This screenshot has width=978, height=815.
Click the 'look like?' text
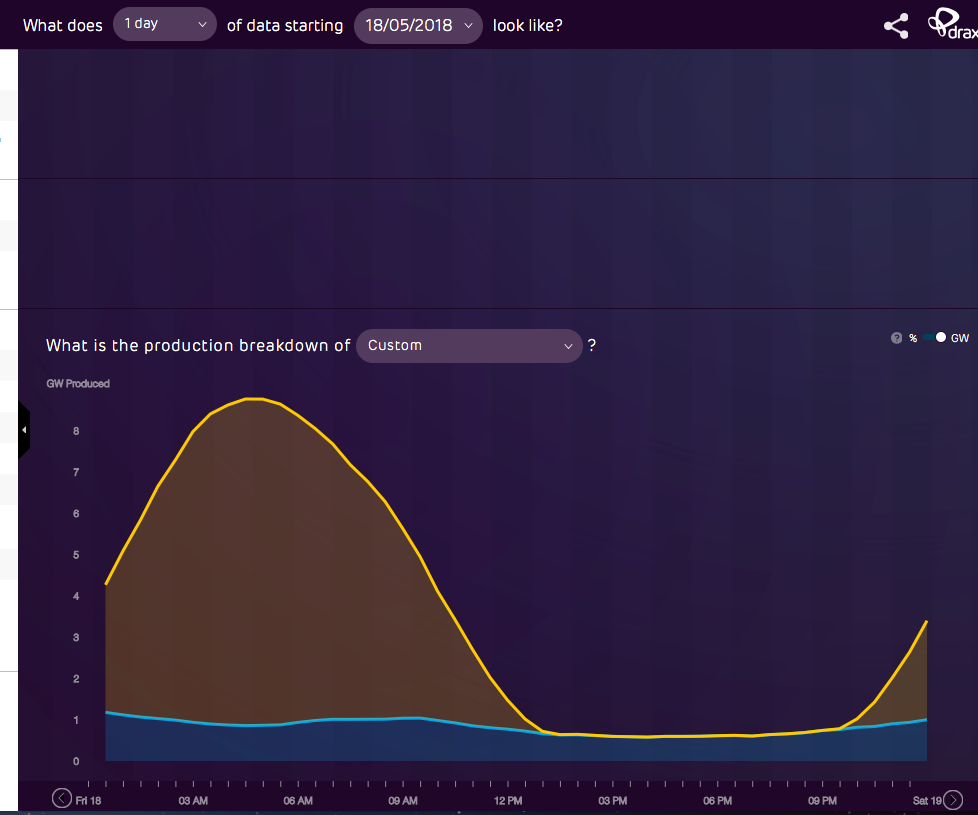(528, 26)
